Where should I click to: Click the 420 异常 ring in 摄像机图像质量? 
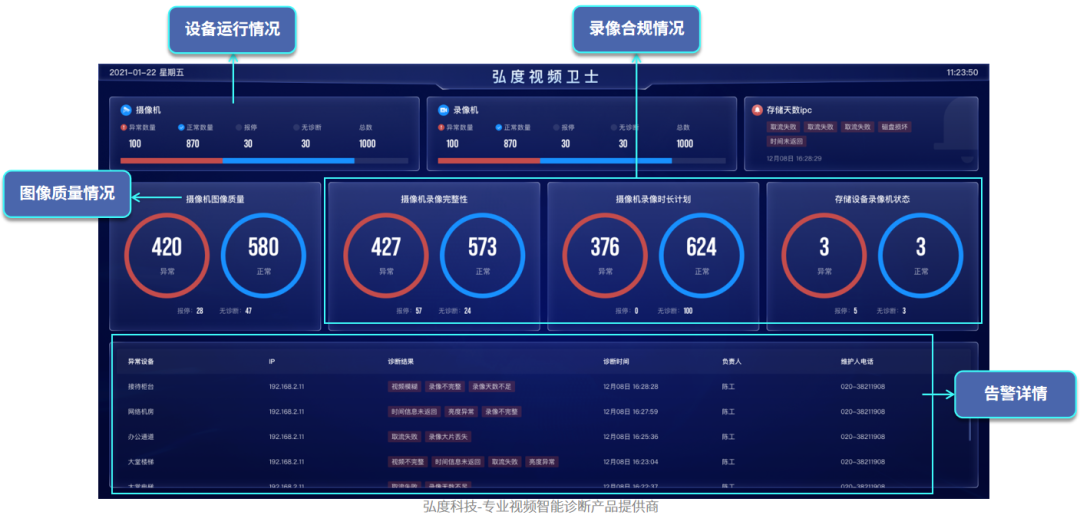(167, 256)
